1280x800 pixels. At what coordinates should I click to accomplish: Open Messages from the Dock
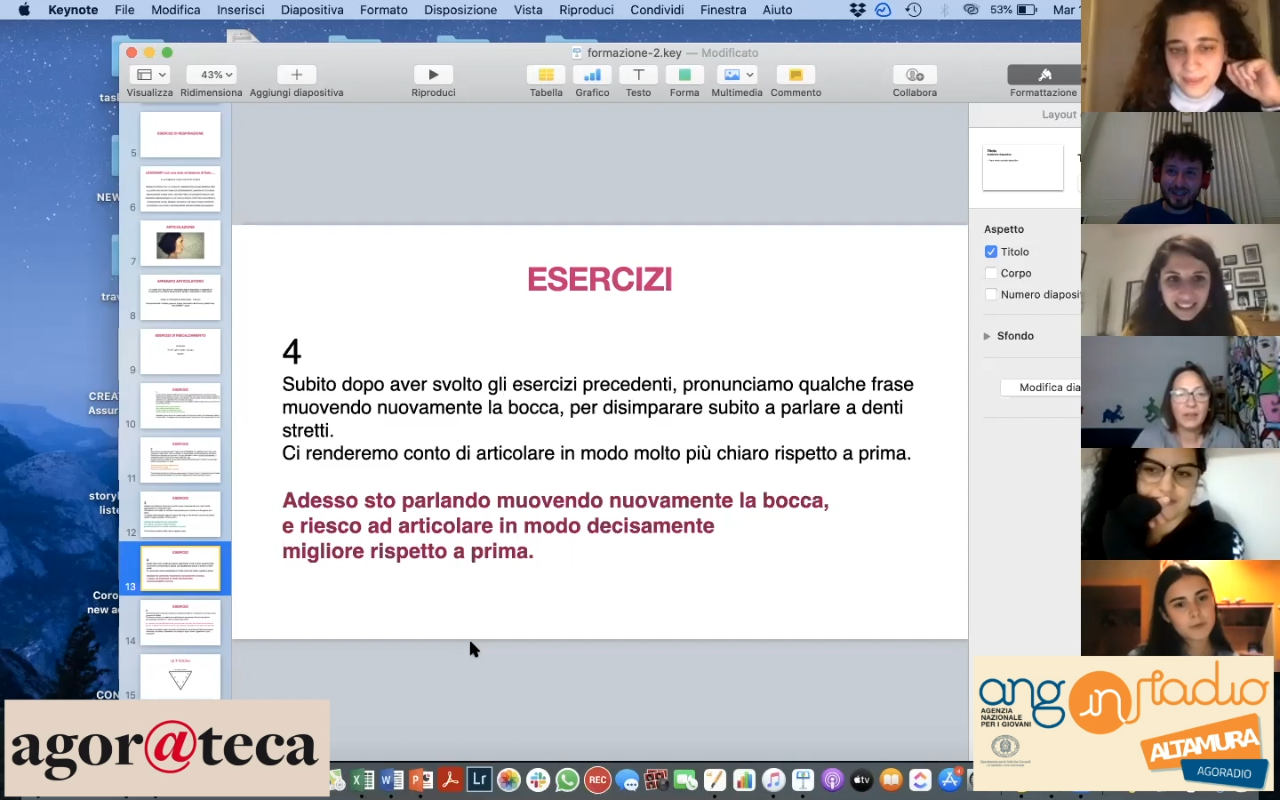(627, 780)
